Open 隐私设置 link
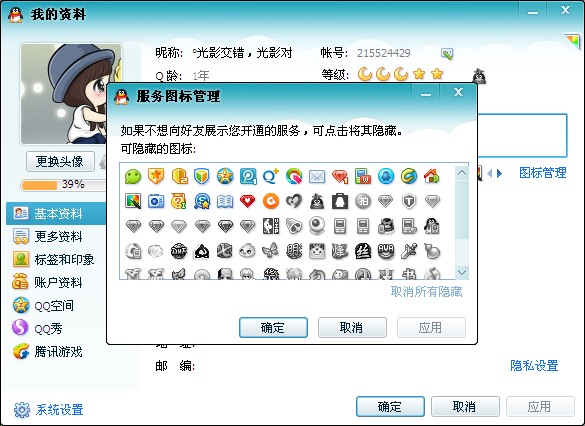Viewport: 585px width, 426px height. [x=534, y=366]
